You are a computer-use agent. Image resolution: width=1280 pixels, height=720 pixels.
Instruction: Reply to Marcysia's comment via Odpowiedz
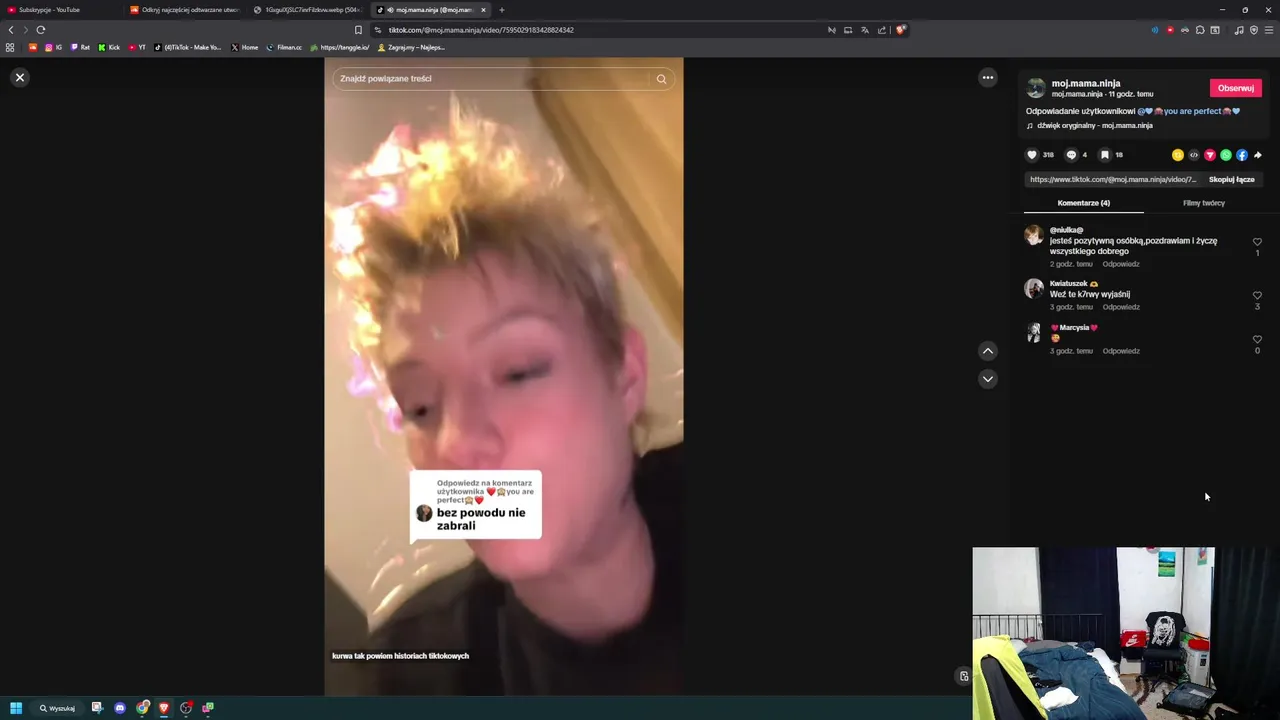click(x=1121, y=351)
